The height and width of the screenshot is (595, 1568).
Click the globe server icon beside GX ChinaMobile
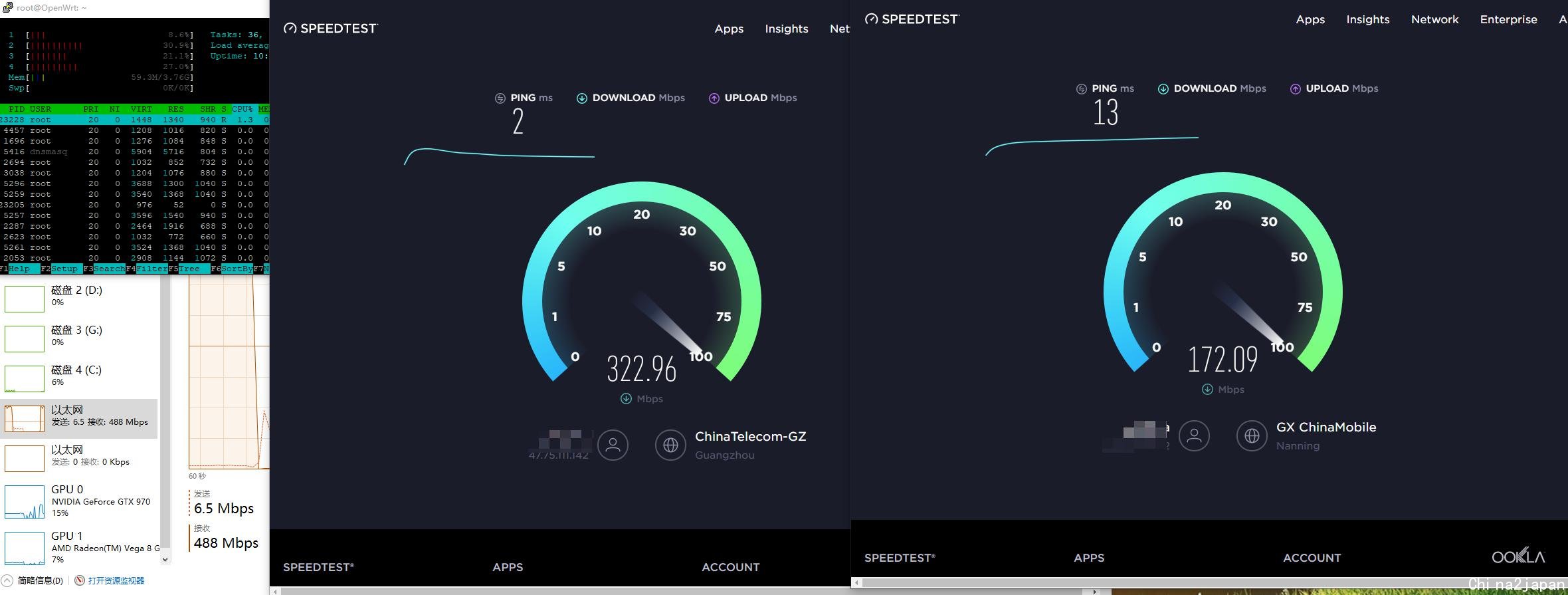[1252, 436]
